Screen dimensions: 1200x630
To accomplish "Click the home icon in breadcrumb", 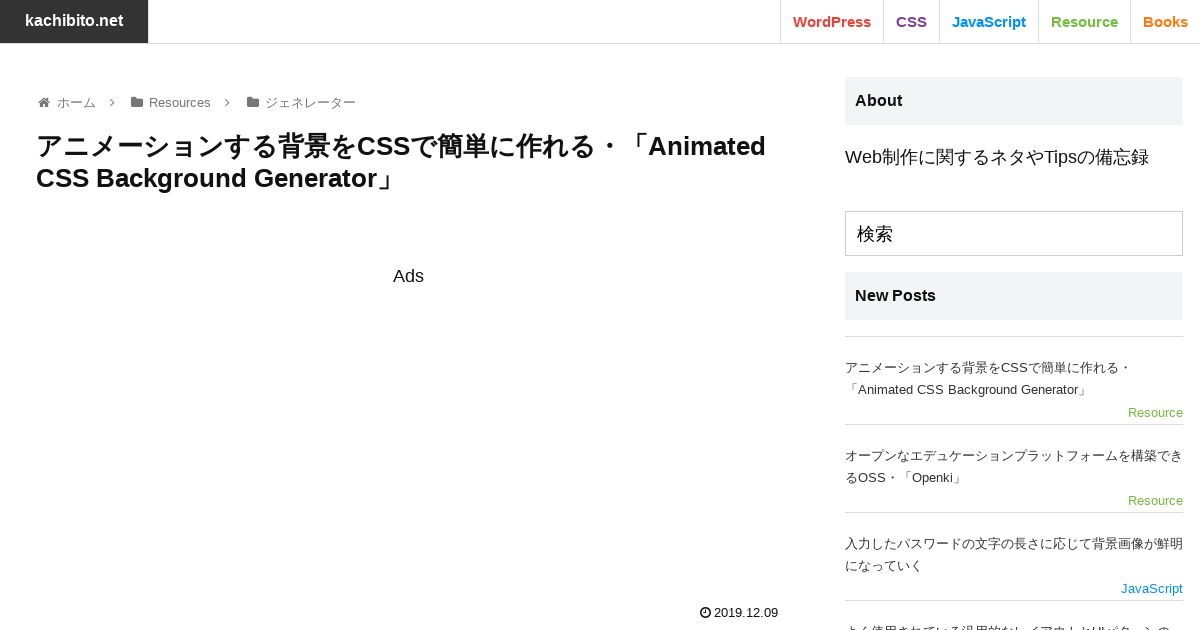I will point(44,102).
